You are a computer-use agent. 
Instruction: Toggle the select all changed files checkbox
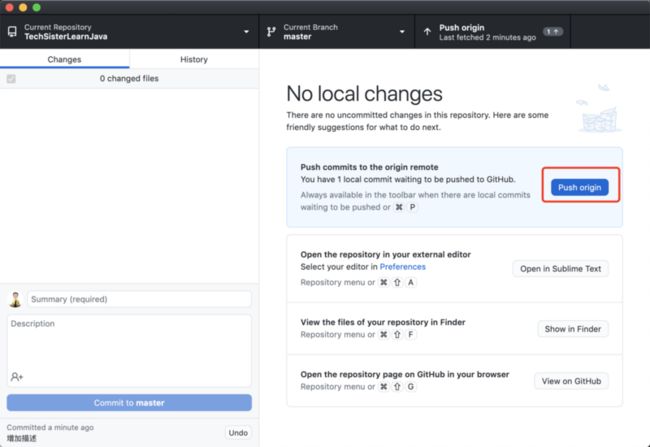11,78
